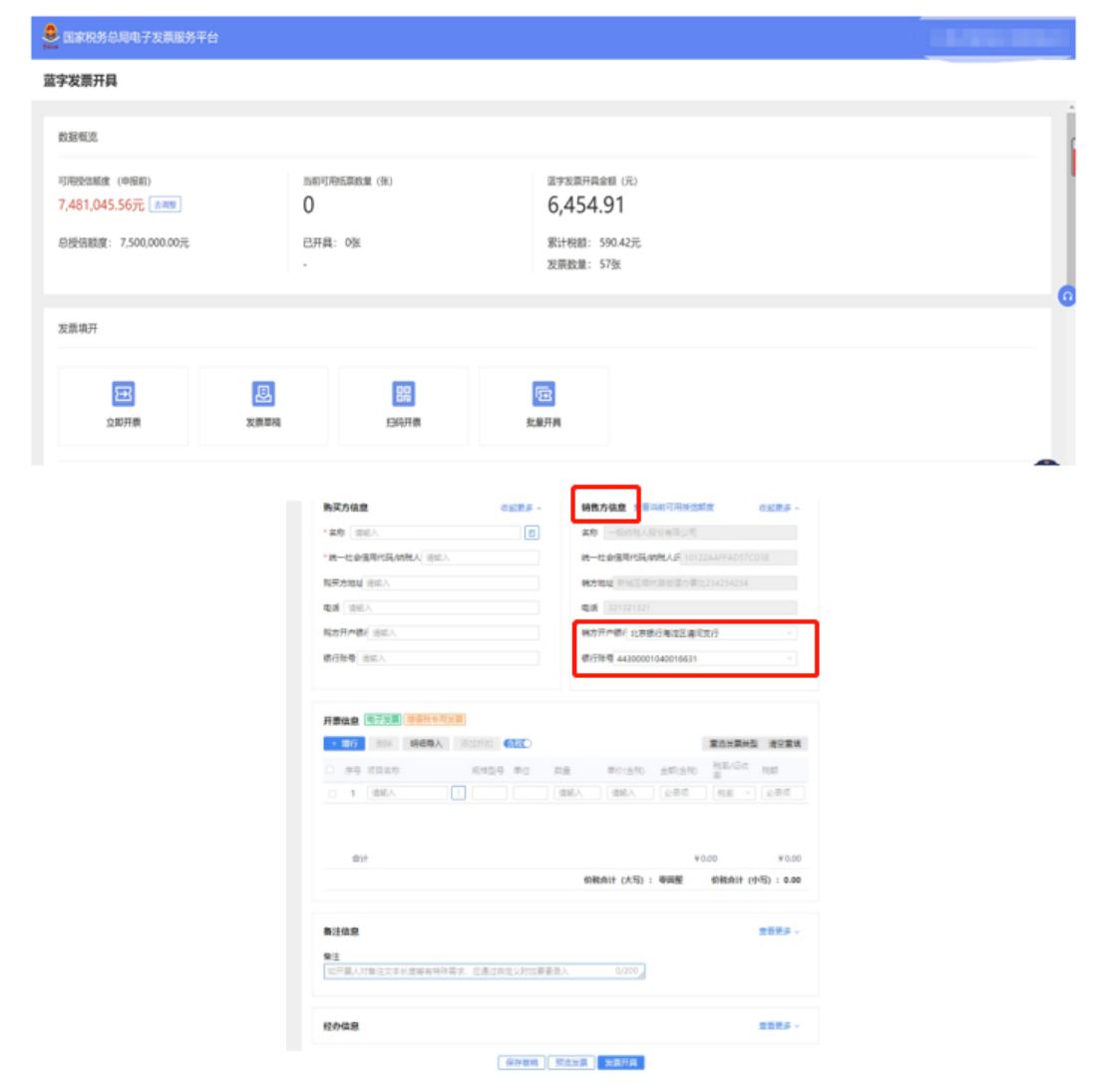Click the blue 发票开具 submit button
The height and width of the screenshot is (1092, 1110).
click(621, 1063)
